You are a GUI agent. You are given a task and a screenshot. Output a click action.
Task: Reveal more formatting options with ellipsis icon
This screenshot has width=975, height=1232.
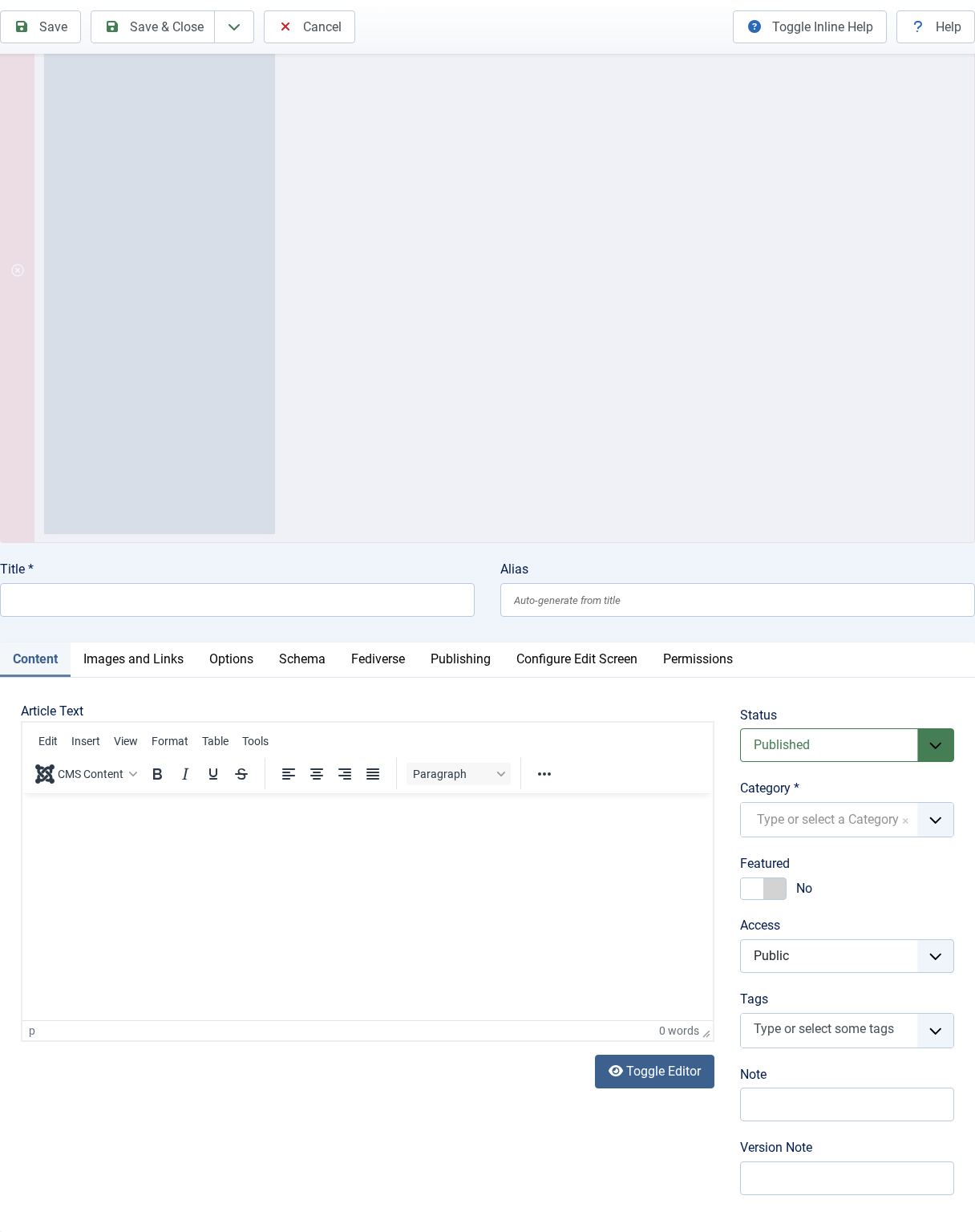(x=544, y=774)
